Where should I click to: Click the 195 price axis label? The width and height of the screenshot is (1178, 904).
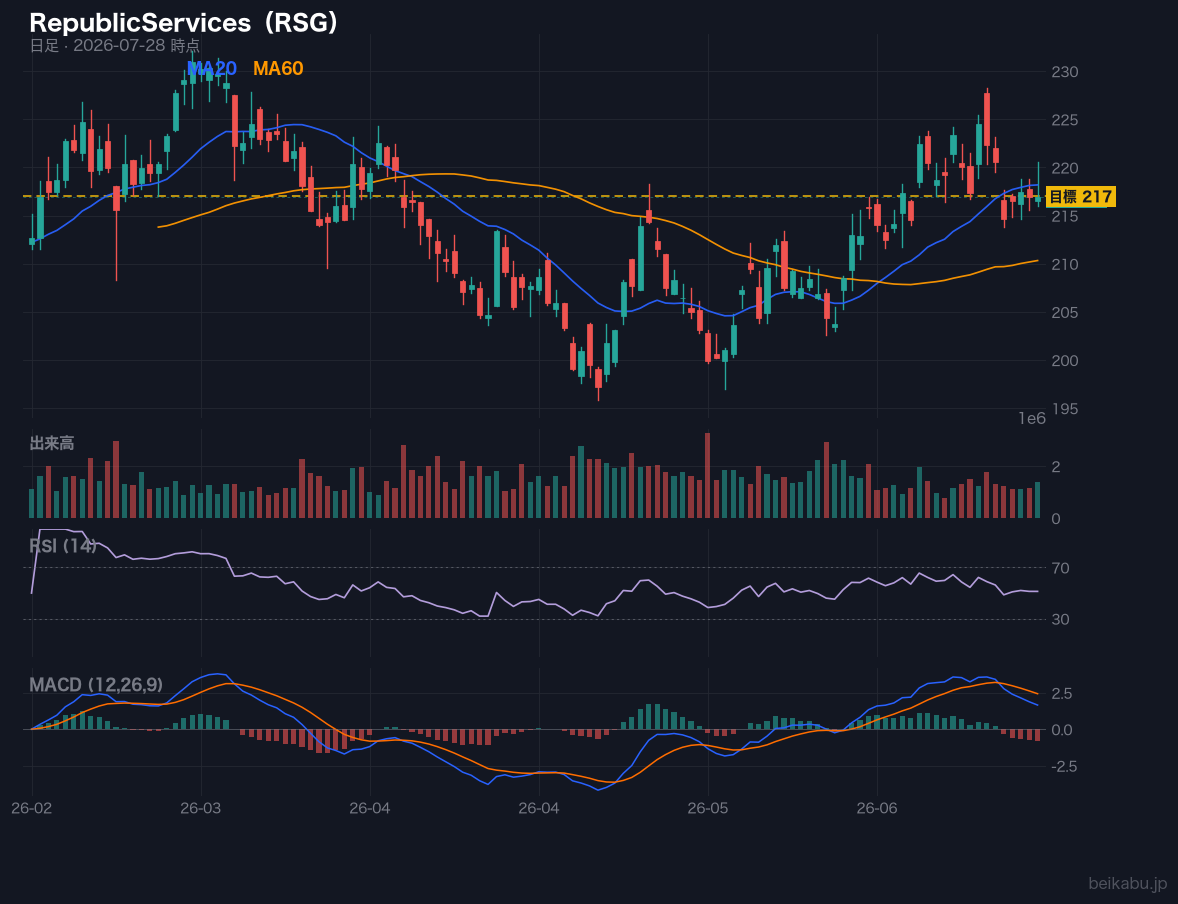coord(1065,409)
